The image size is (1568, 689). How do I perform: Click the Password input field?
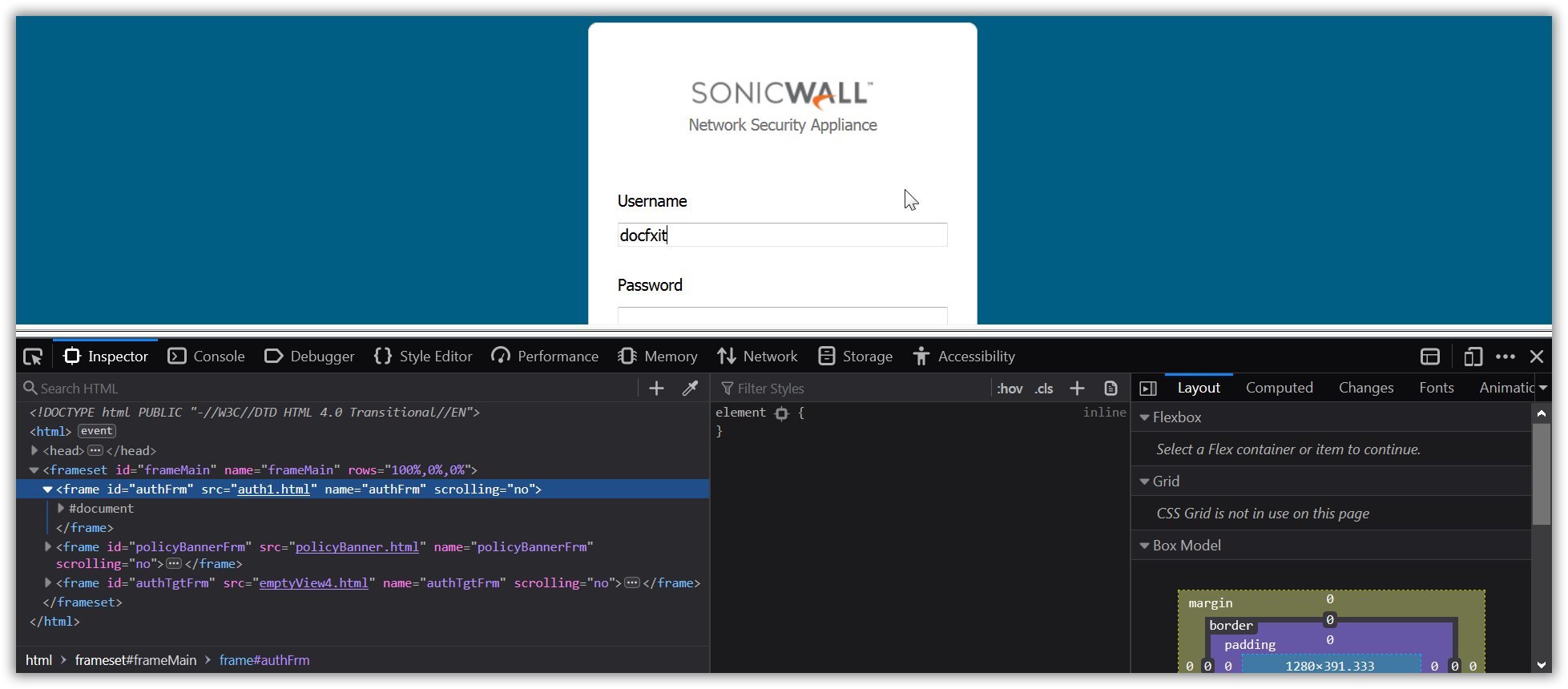(782, 316)
